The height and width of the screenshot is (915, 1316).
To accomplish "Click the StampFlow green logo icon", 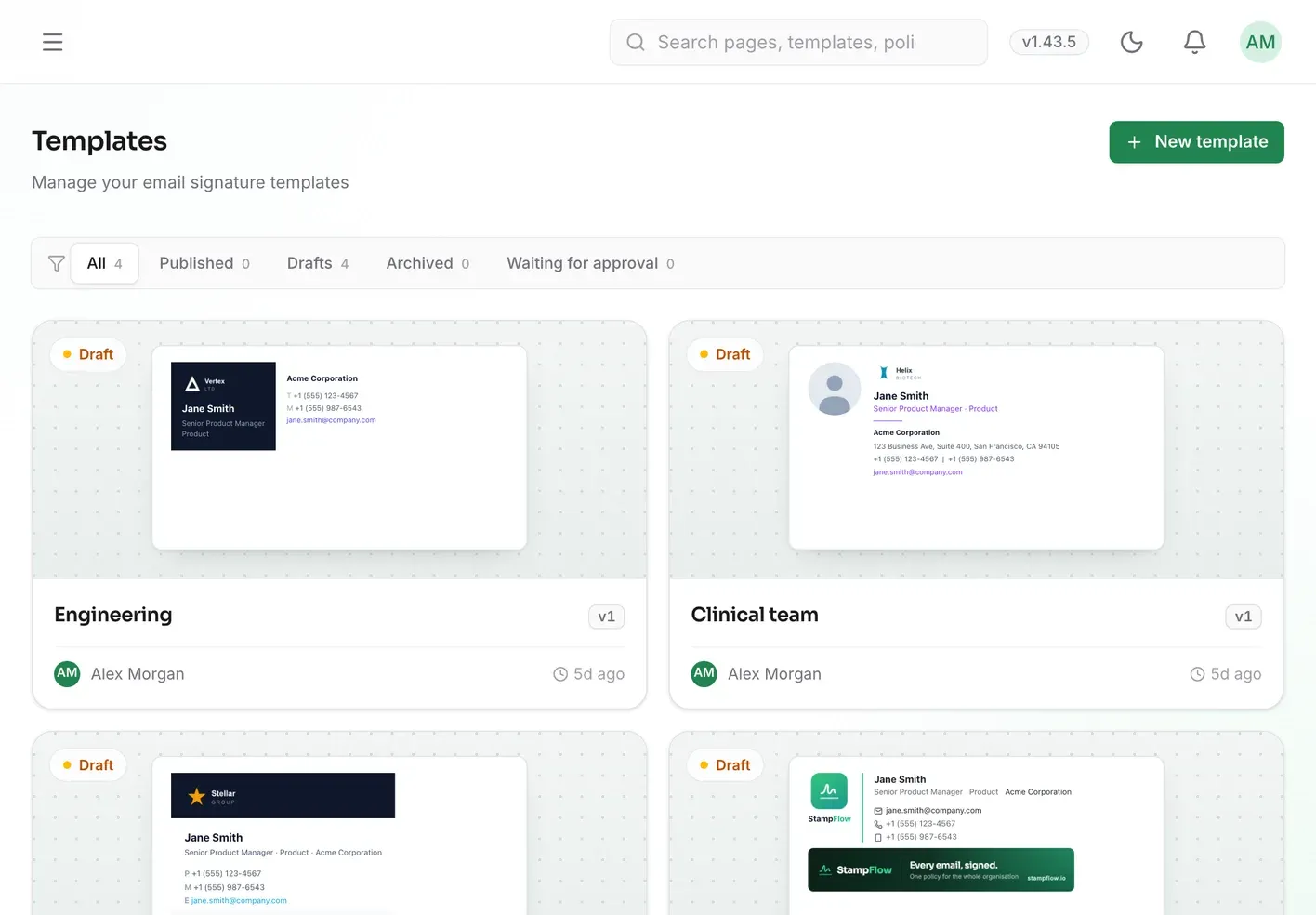I will pyautogui.click(x=829, y=791).
